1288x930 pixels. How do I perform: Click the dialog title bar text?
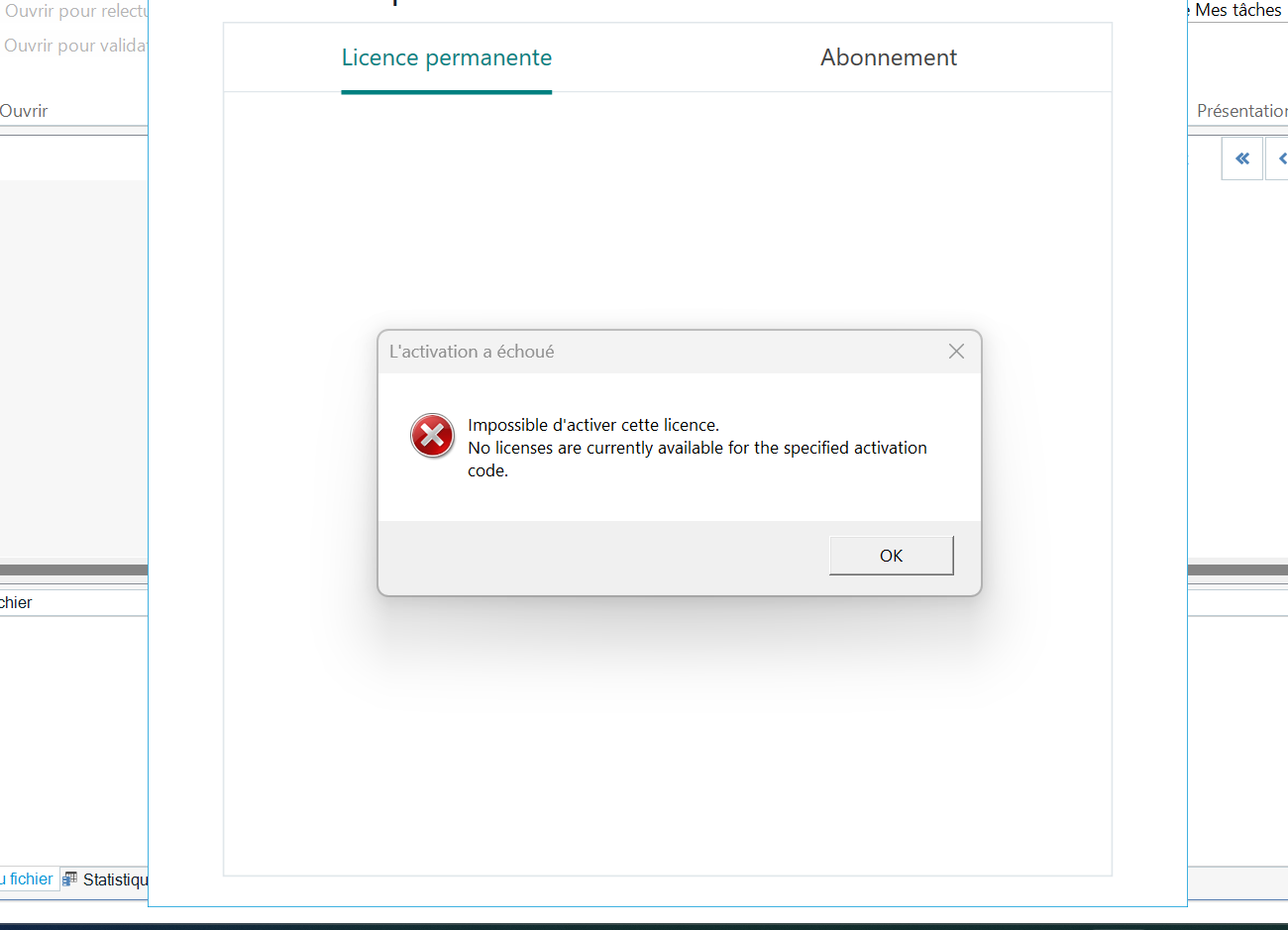point(471,351)
